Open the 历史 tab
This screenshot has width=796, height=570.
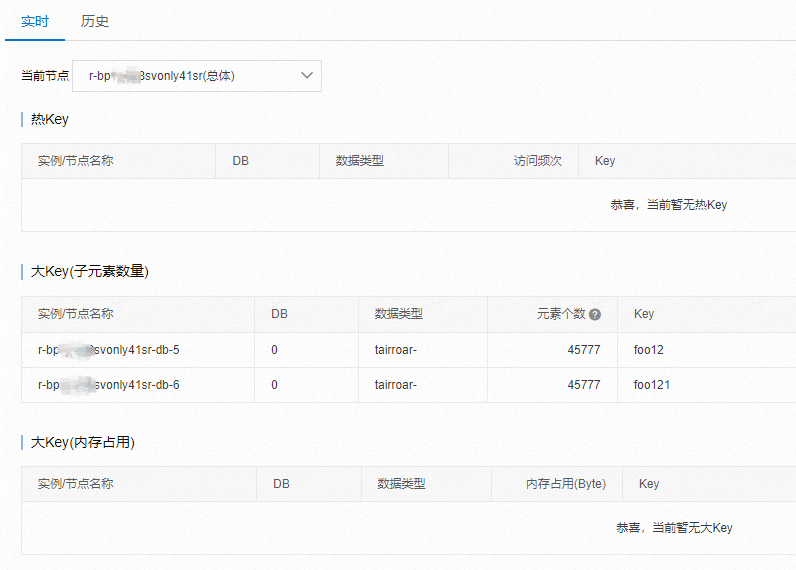point(95,21)
